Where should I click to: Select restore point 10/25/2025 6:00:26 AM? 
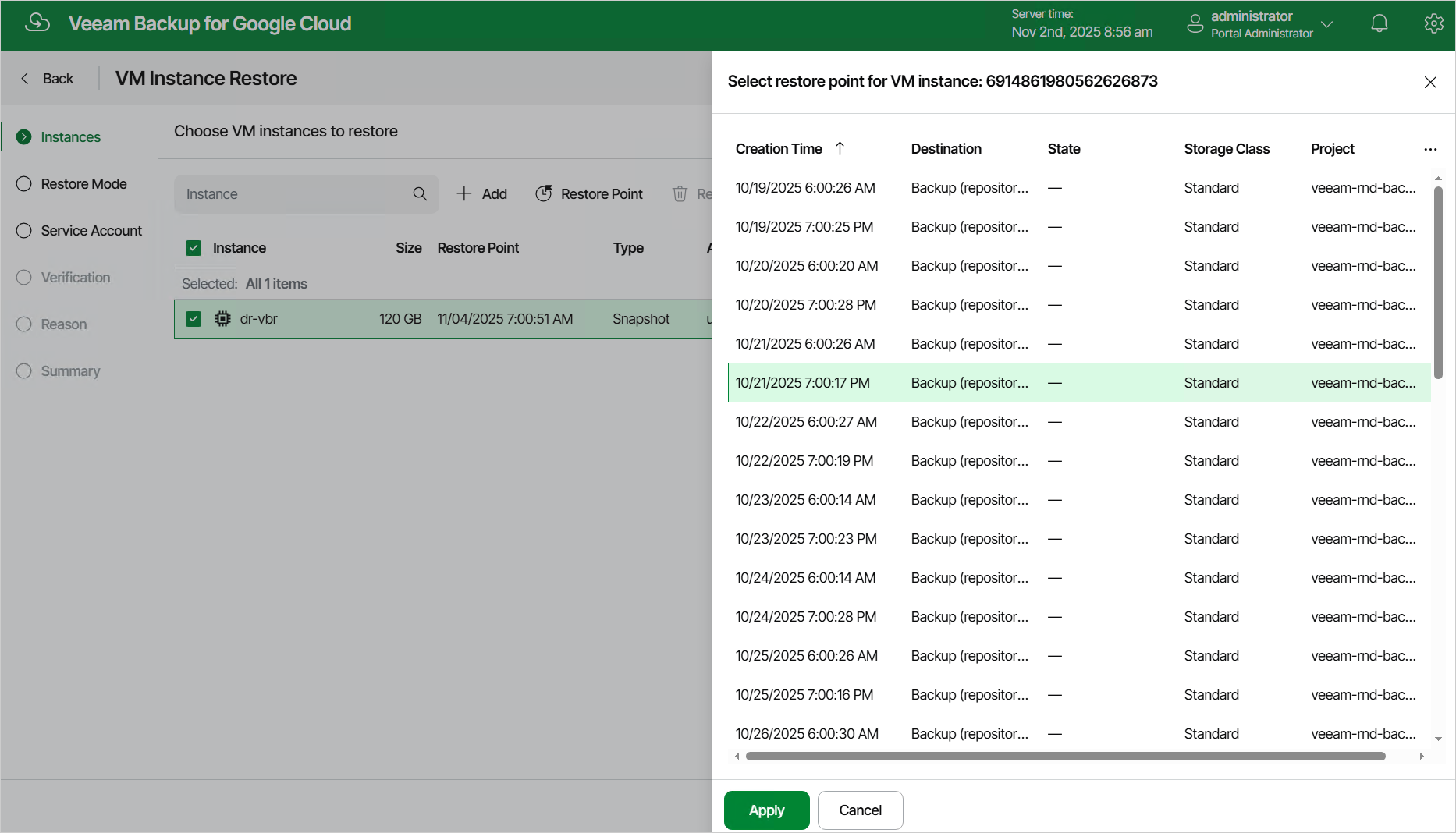click(1079, 656)
